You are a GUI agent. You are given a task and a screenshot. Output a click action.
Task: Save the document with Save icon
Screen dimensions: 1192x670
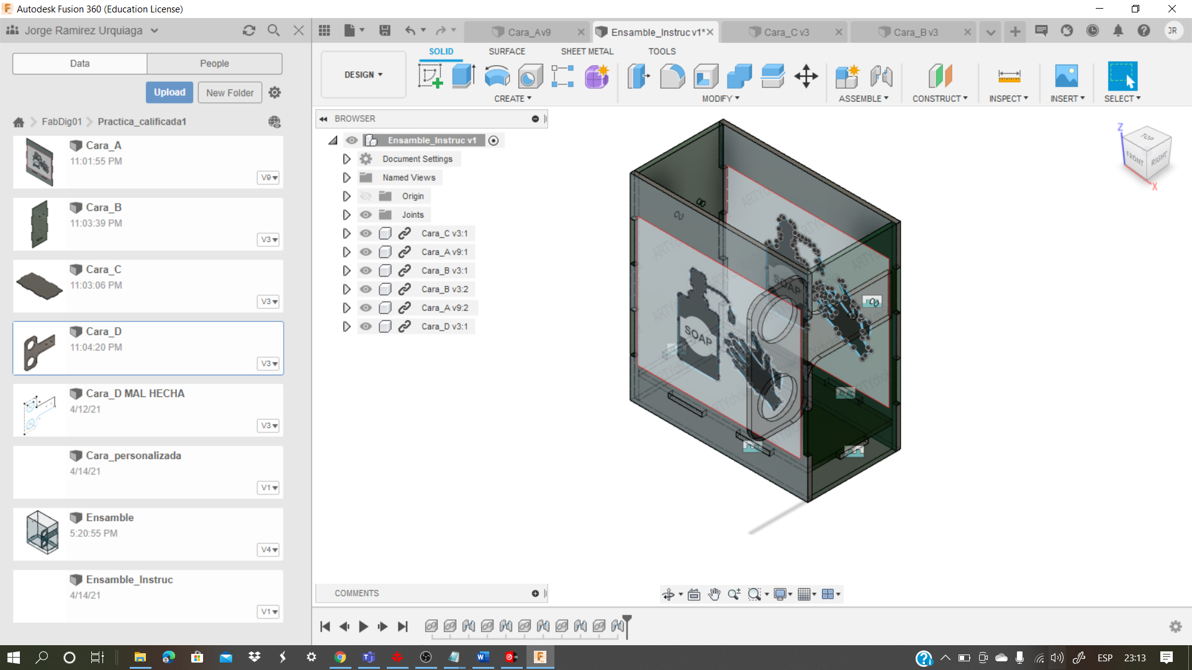click(385, 30)
